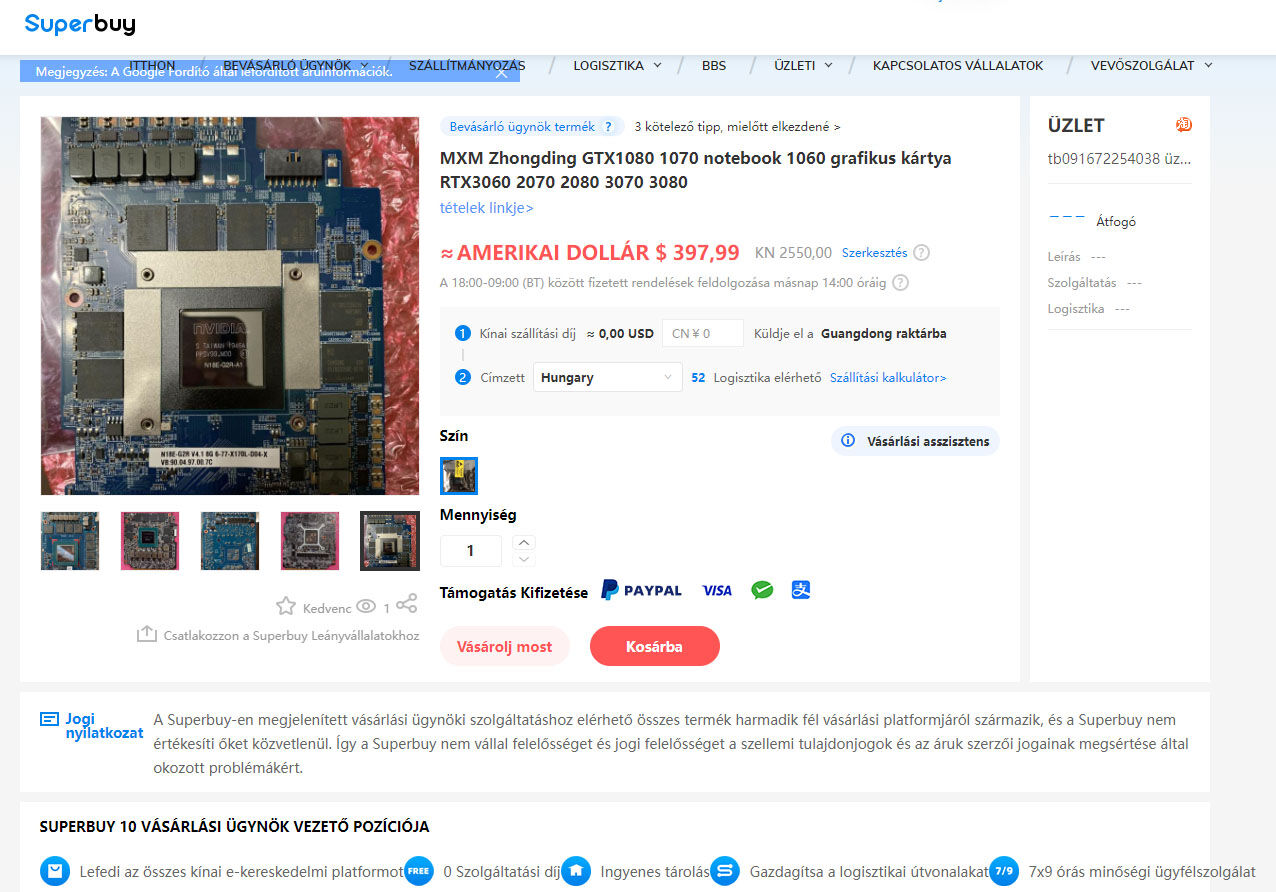Click the quantity input field

point(471,551)
